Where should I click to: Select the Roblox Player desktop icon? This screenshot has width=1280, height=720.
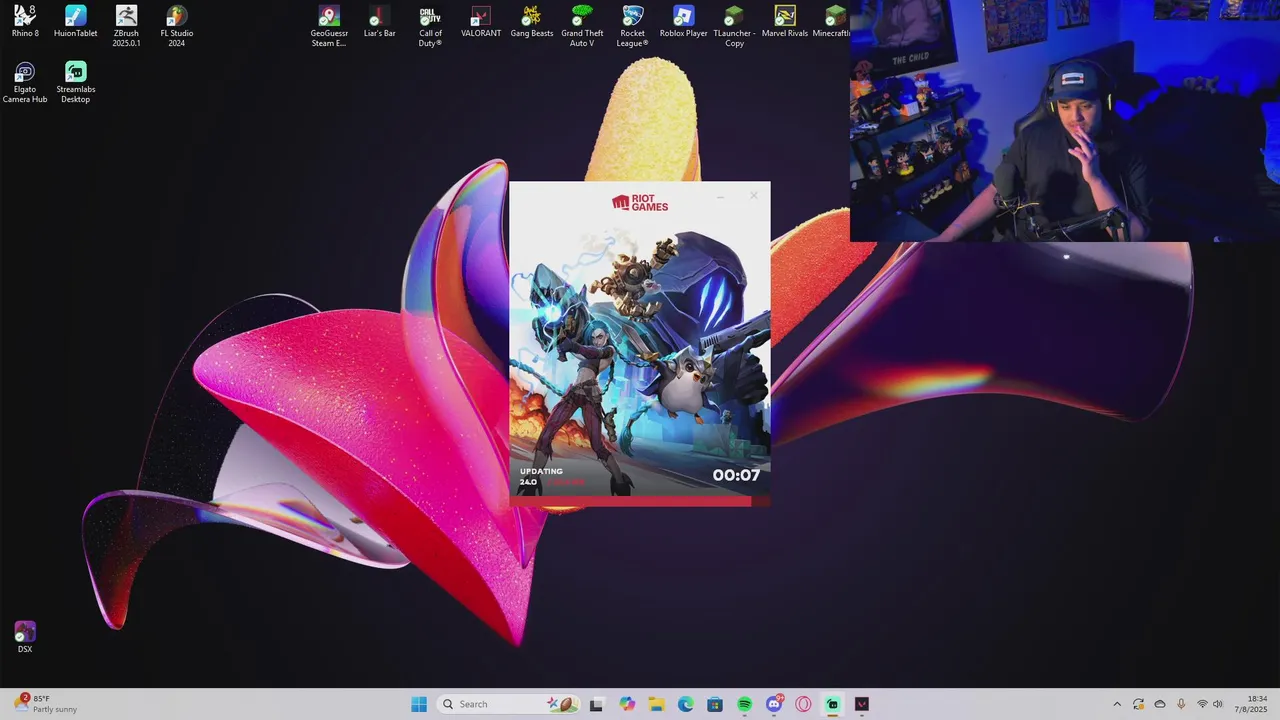[683, 21]
